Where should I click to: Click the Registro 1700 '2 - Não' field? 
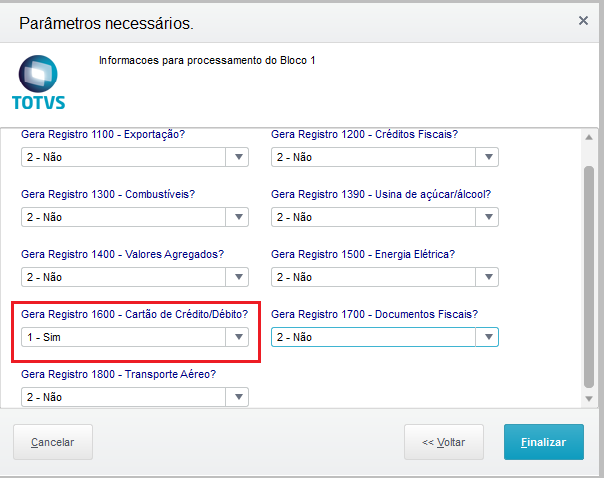click(375, 337)
